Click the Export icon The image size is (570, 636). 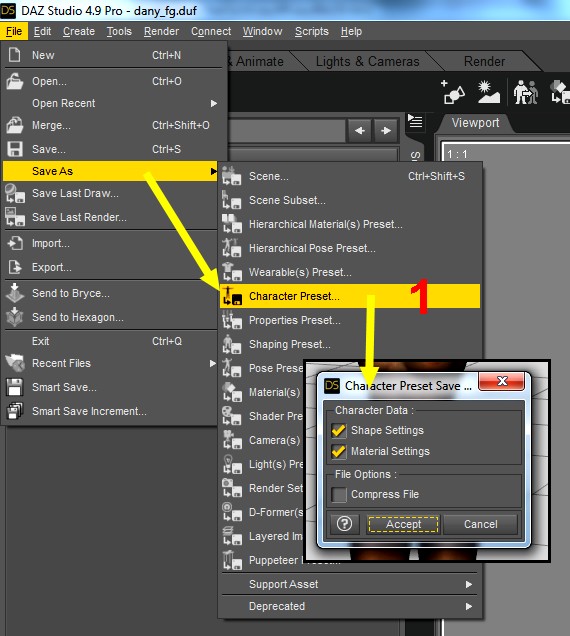[x=15, y=267]
